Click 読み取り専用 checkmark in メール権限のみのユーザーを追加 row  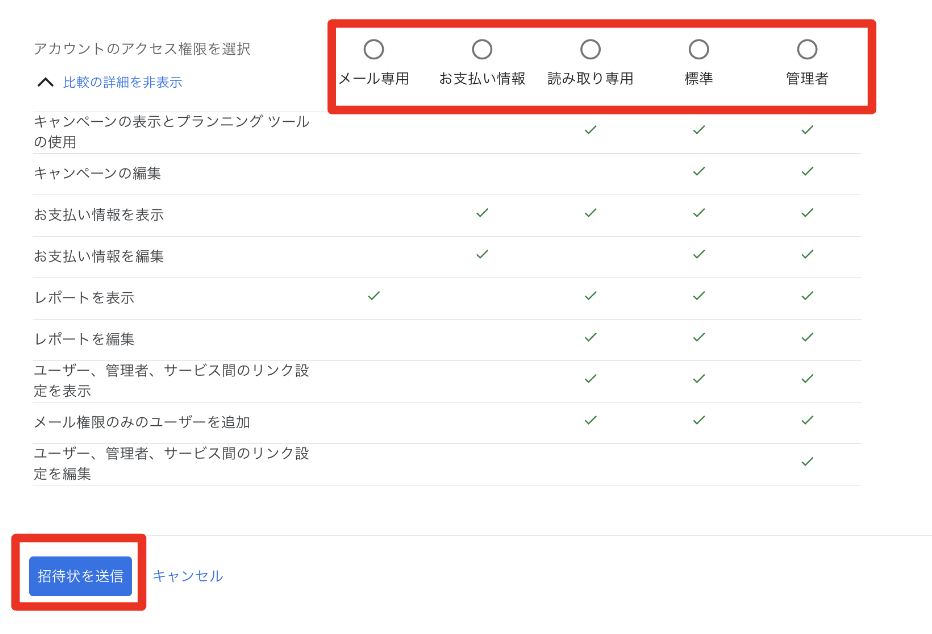pyautogui.click(x=590, y=420)
